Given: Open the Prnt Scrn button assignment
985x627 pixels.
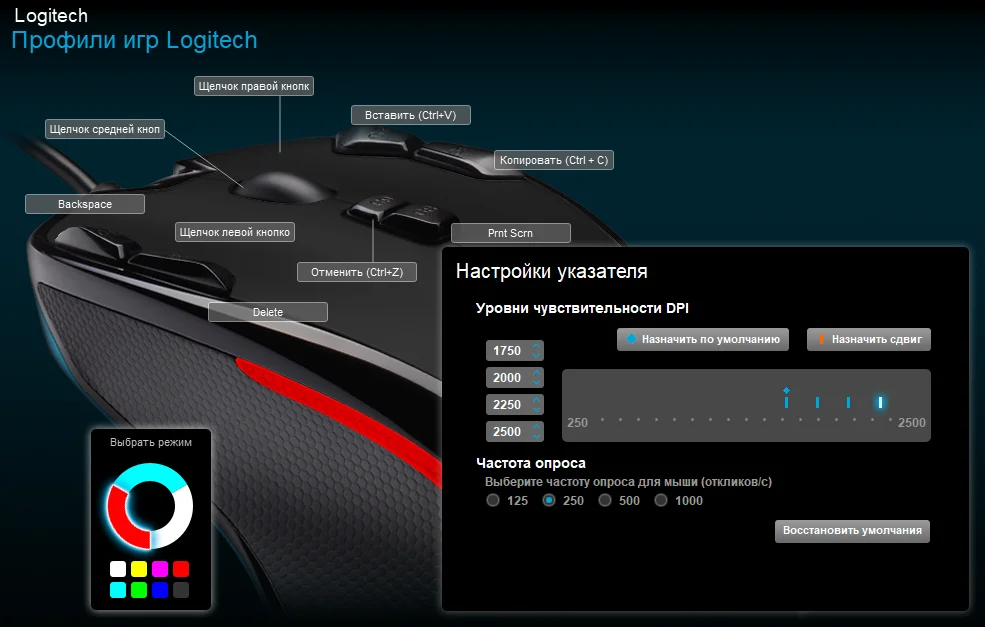Looking at the screenshot, I should point(511,232).
